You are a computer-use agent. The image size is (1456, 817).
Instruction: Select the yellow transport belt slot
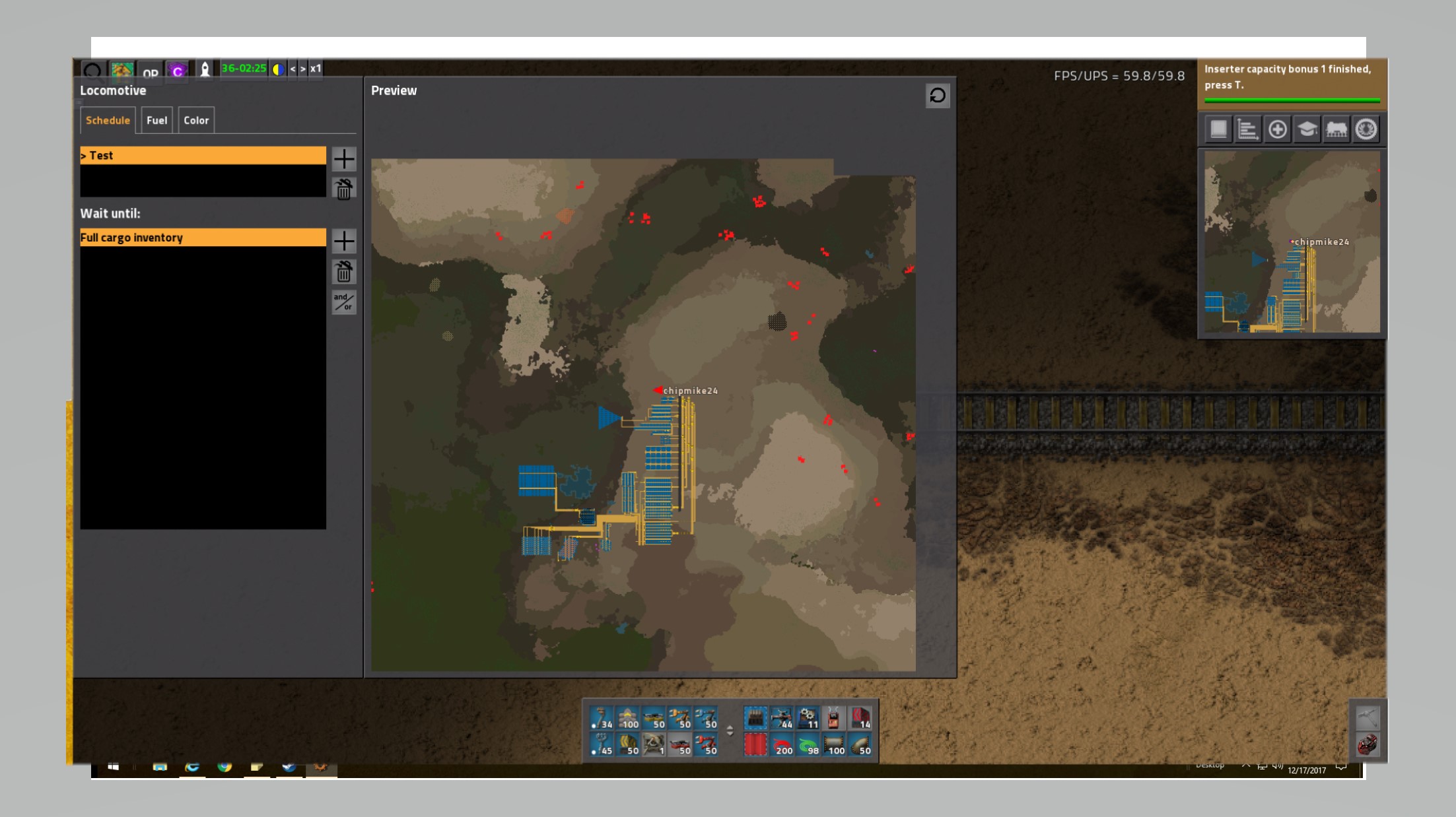coord(654,718)
